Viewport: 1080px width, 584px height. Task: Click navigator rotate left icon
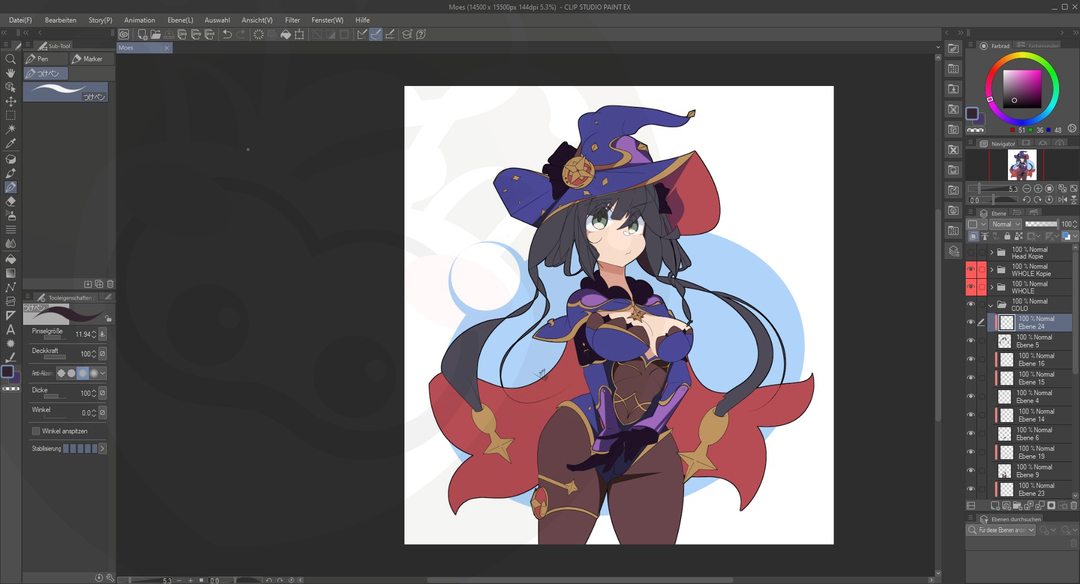point(1026,200)
